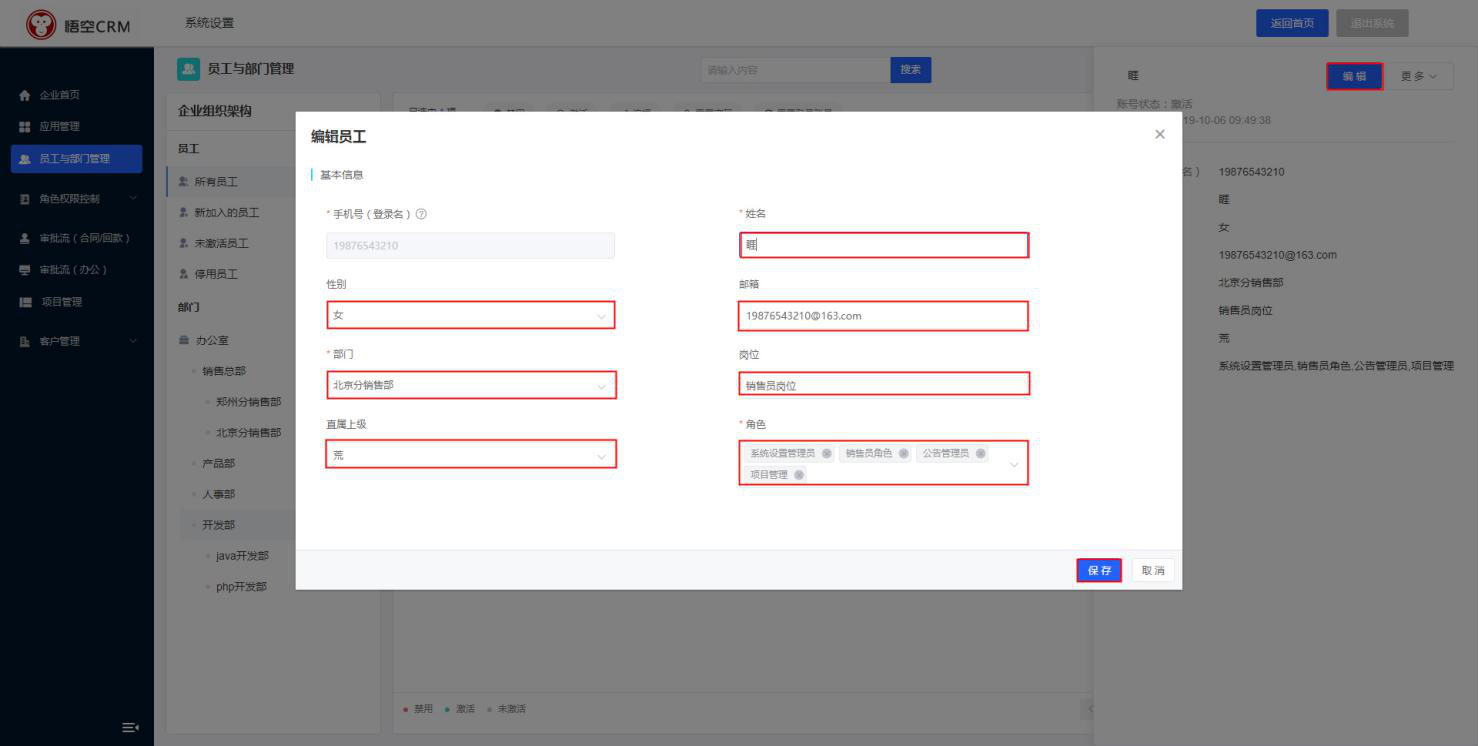Select 开发部 department node
This screenshot has height=746, width=1478.
click(x=218, y=525)
